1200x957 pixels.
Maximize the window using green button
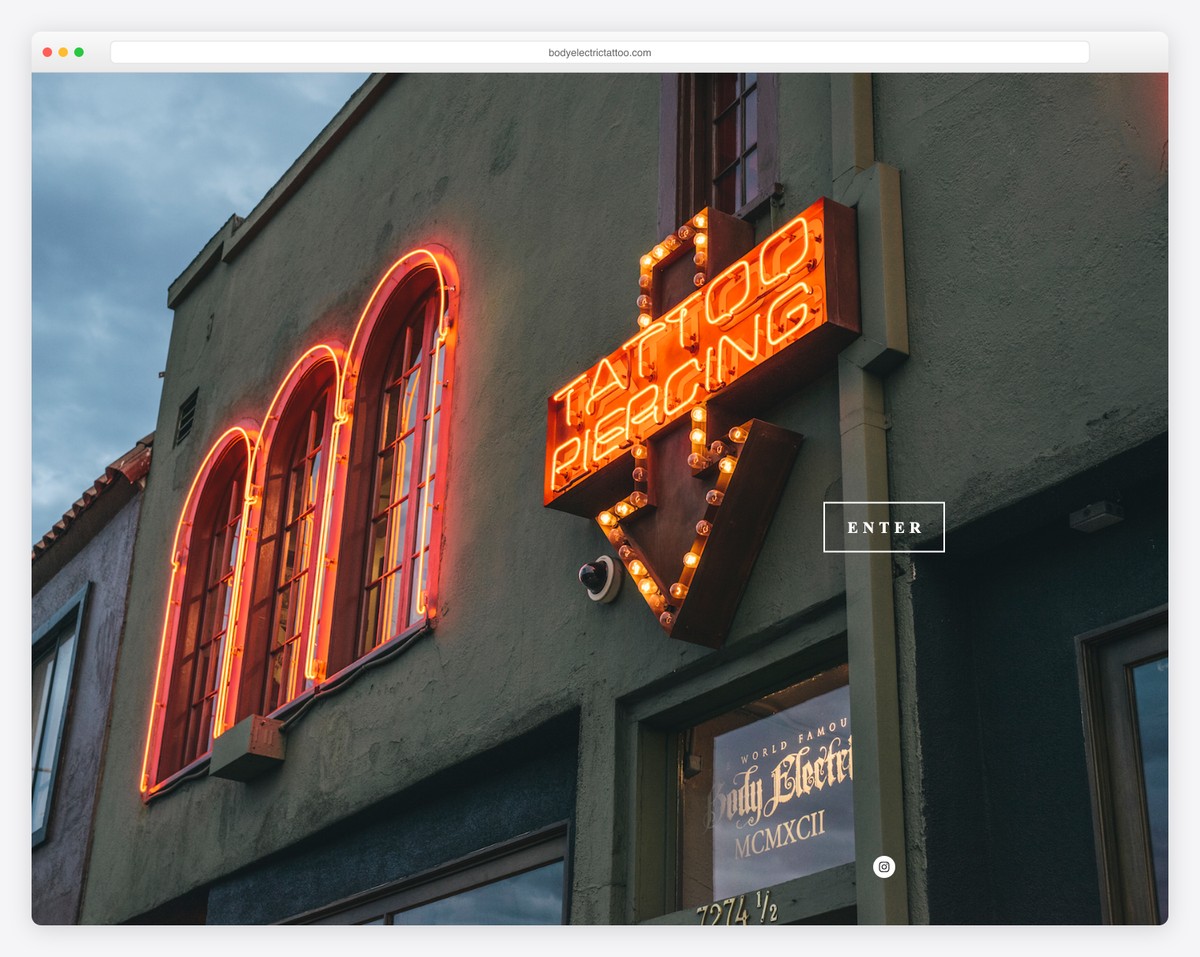pyautogui.click(x=78, y=51)
